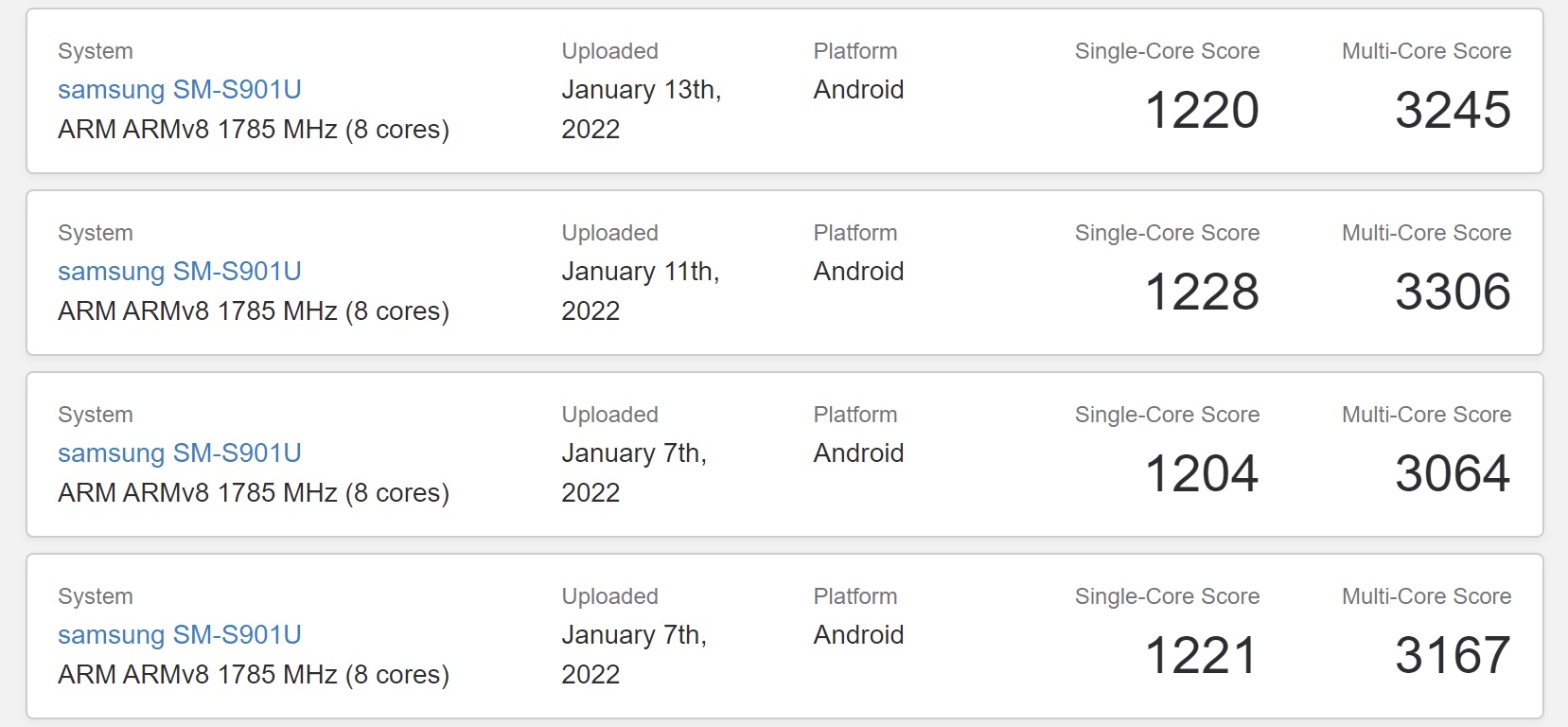Open the samsung SM-S901U link dated January 13th

pos(180,90)
